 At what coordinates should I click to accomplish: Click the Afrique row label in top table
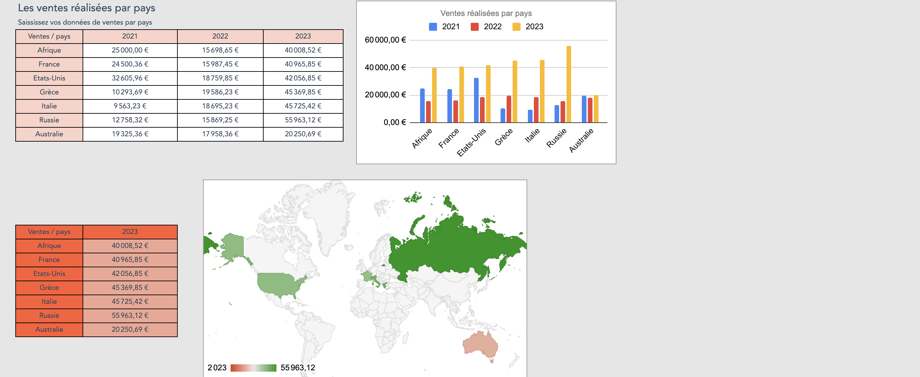click(x=49, y=50)
